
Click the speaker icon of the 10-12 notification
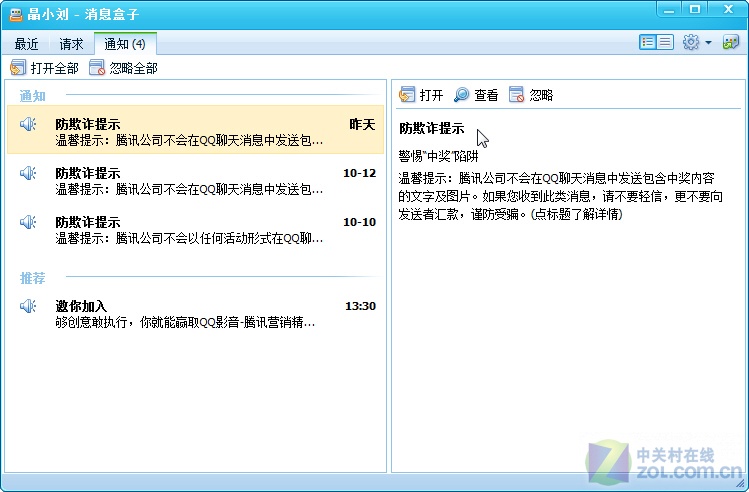pos(28,173)
